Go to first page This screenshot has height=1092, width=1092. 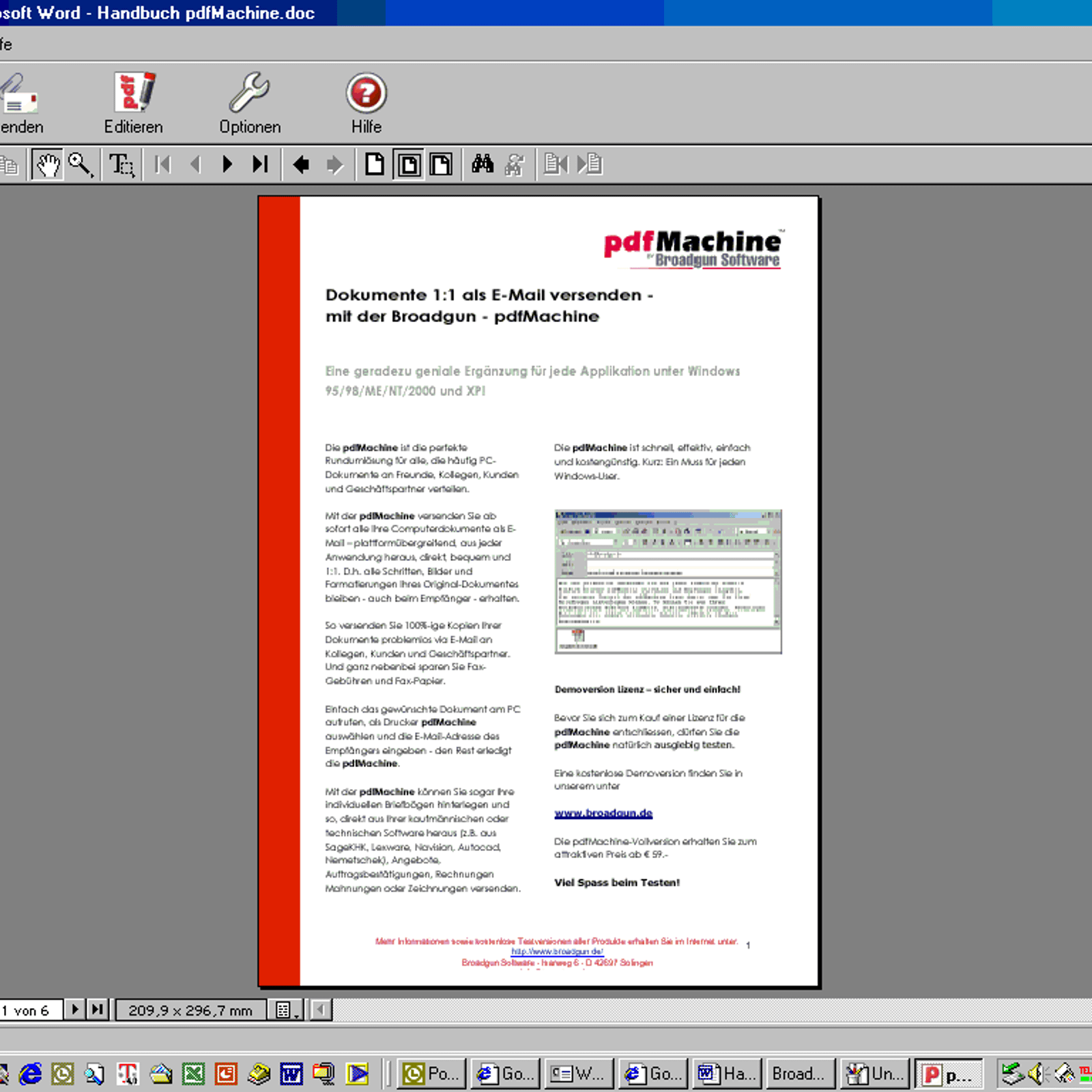(162, 164)
